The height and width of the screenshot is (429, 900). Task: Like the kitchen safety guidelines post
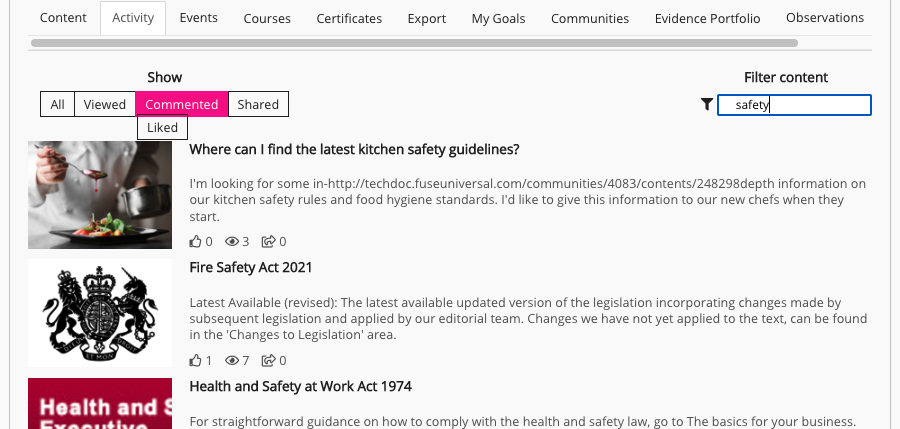point(195,241)
